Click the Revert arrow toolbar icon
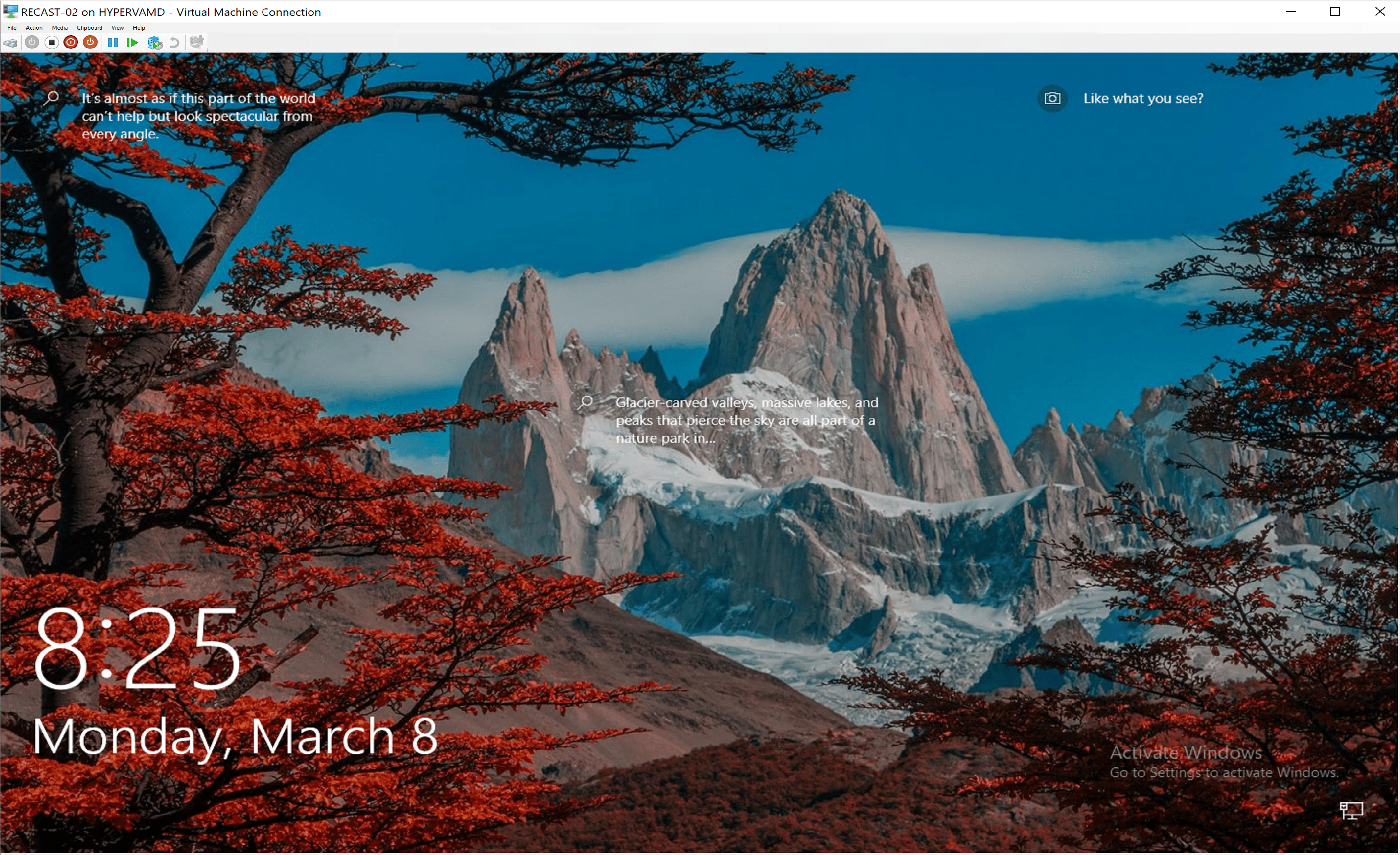Screen dimensions: 1400x855 pyautogui.click(x=175, y=43)
